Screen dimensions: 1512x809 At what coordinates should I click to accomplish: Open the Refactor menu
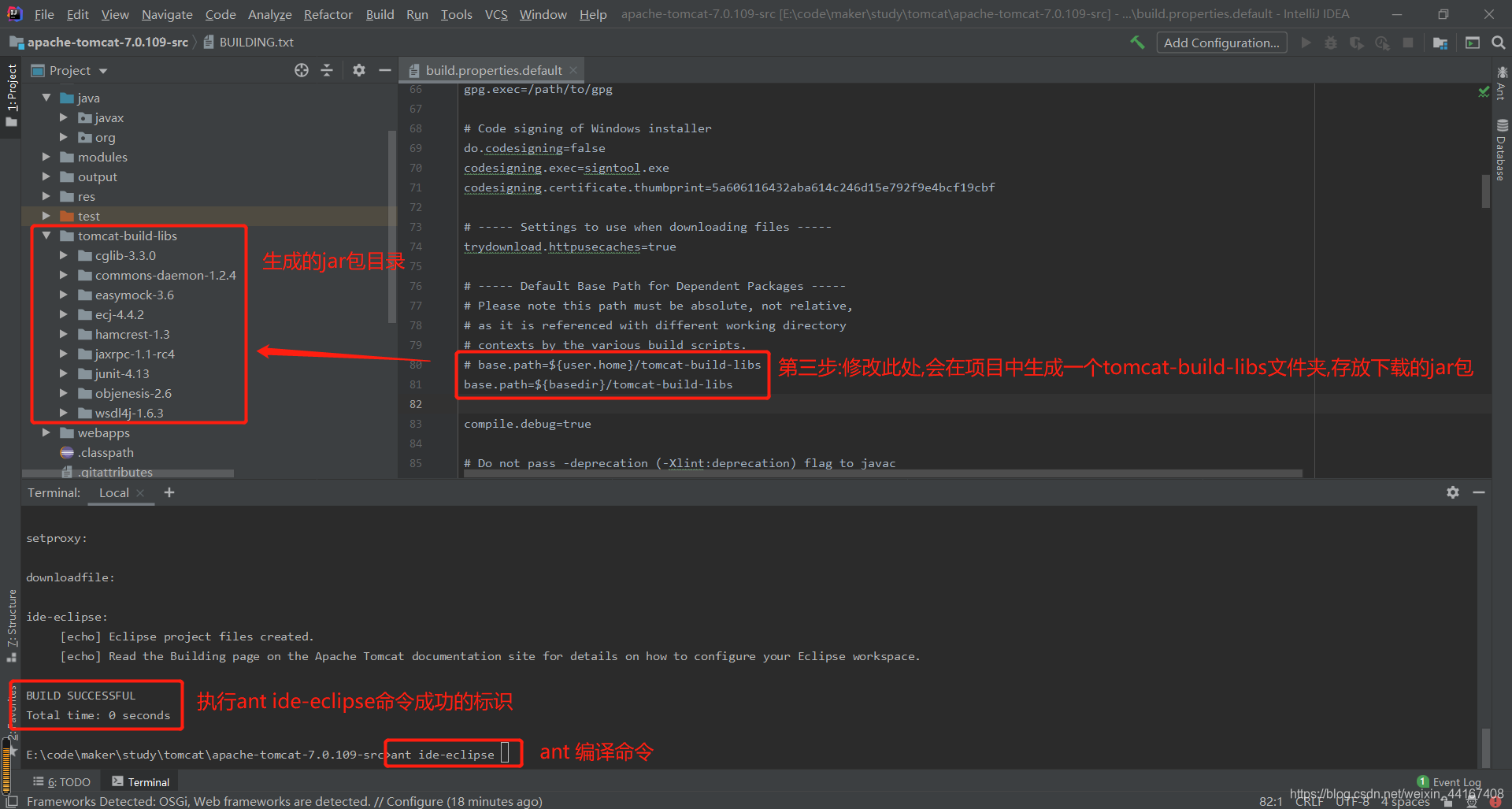(328, 14)
